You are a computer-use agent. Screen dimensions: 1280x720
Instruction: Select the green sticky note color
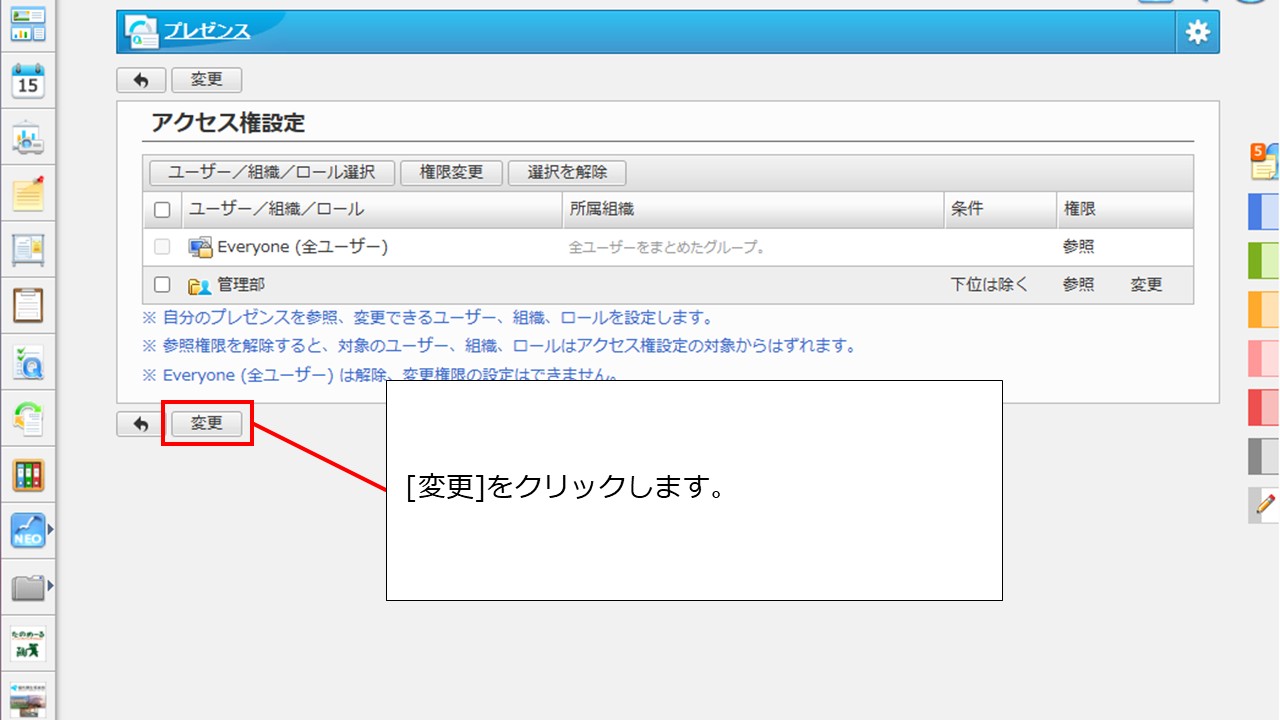(1264, 261)
